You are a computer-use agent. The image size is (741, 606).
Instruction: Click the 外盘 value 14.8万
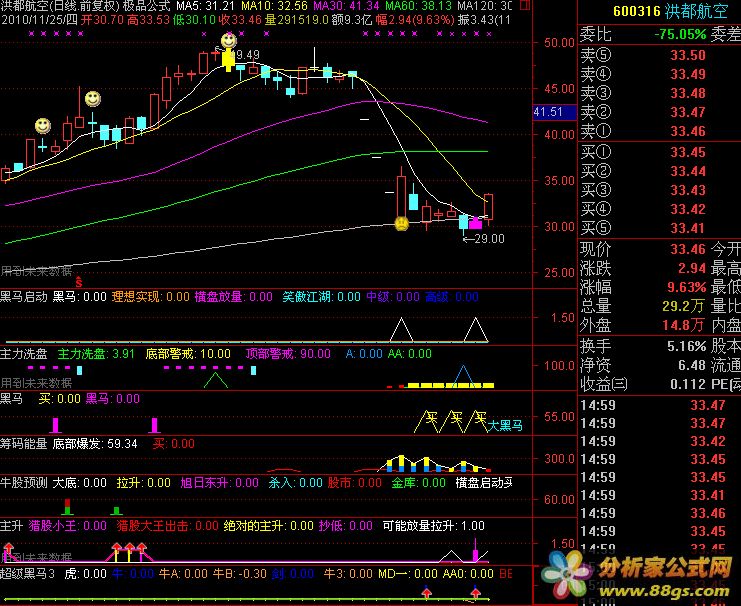(x=683, y=325)
